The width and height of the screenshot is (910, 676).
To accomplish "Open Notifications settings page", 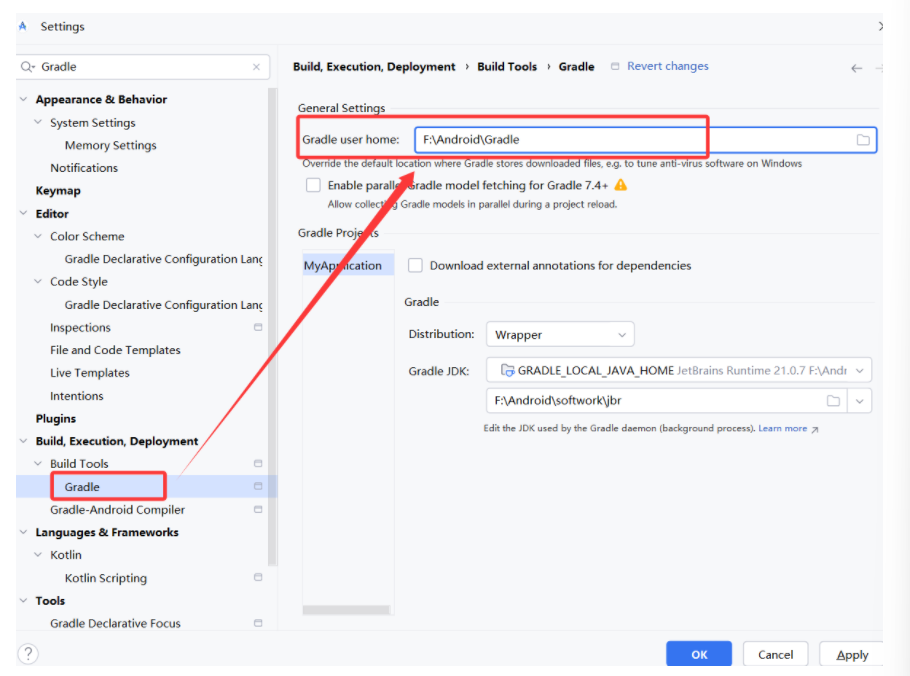I will (84, 168).
